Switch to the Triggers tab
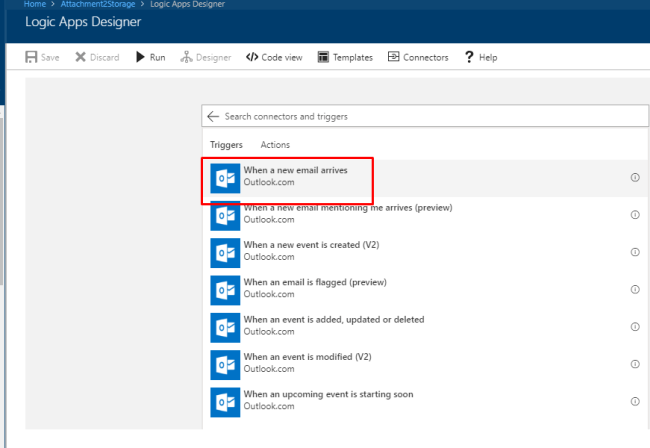The width and height of the screenshot is (650, 448). tap(226, 145)
